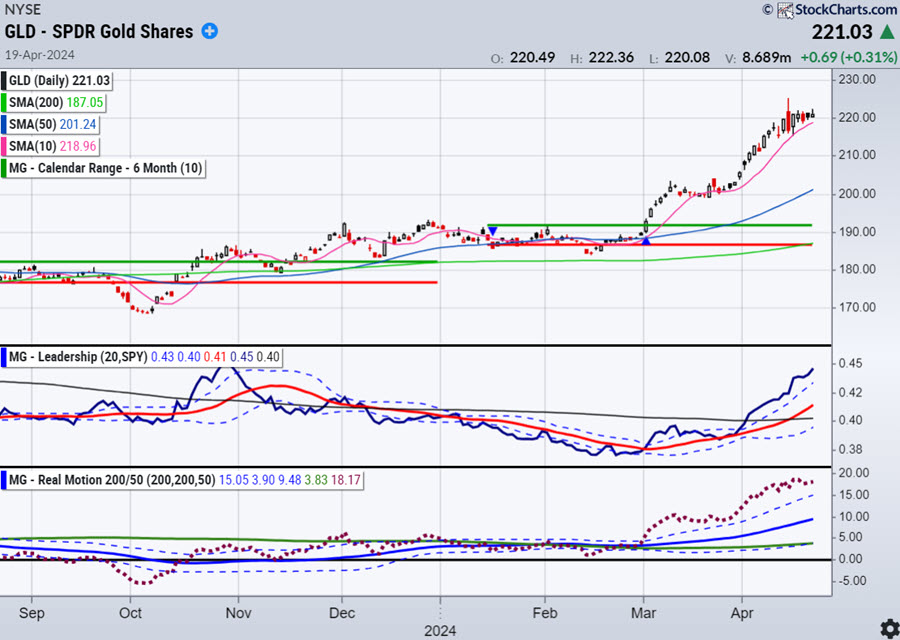Click the blue swatch beside SMA(50)
The width and height of the screenshot is (900, 640).
(x=6, y=124)
